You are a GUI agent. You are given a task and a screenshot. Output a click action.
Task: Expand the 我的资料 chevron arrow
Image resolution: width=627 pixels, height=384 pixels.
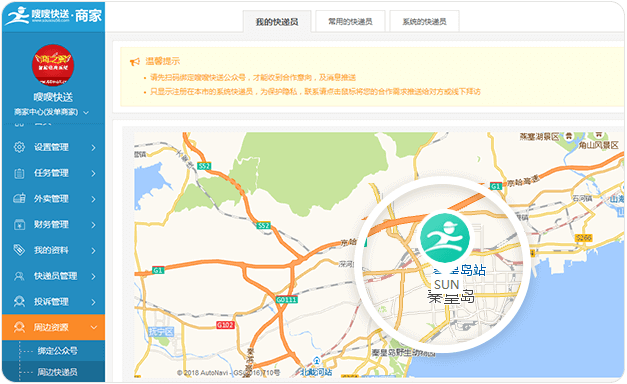coord(93,251)
